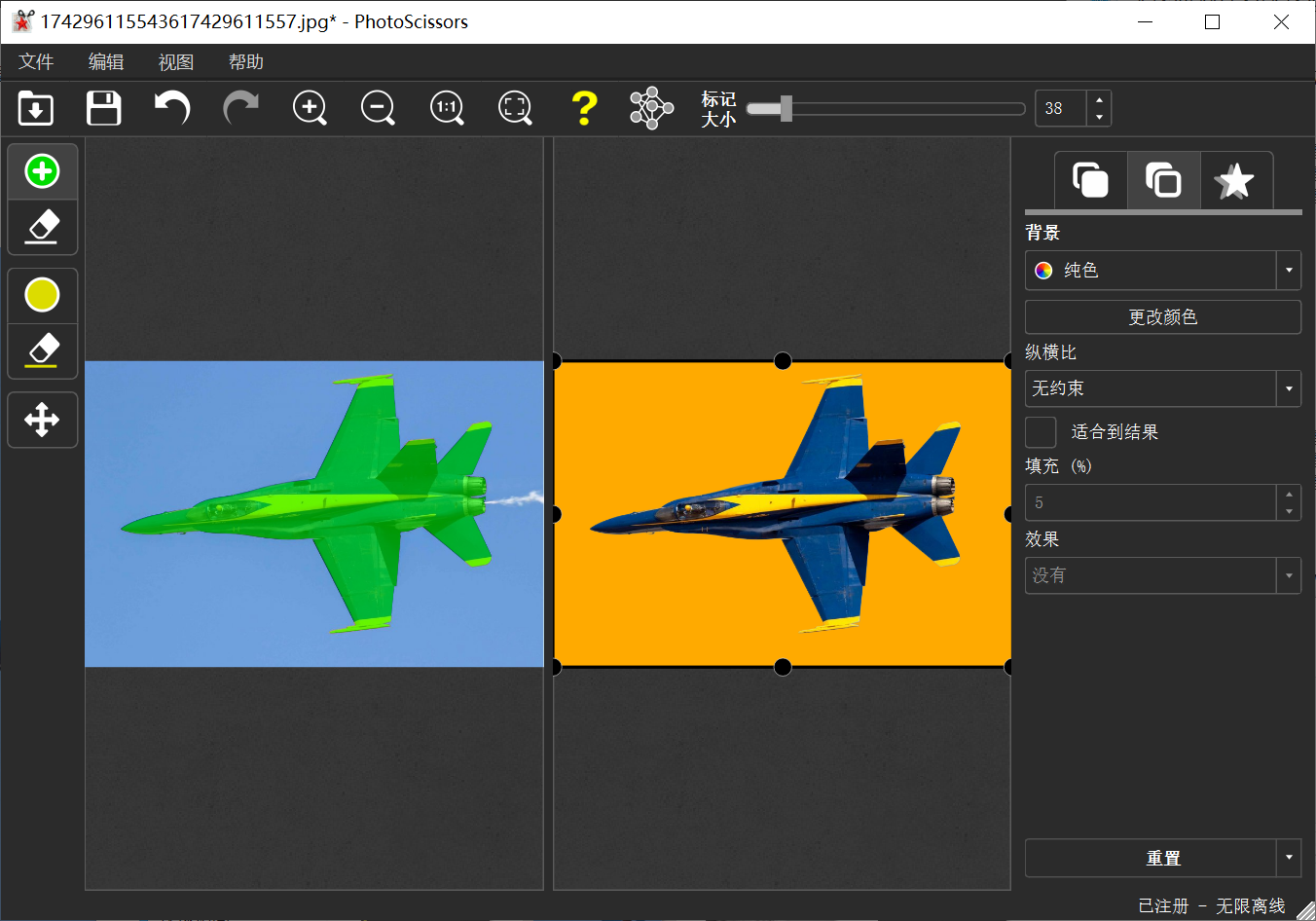This screenshot has width=1316, height=921.
Task: Open the arrow next to 重置
Action: (x=1289, y=858)
